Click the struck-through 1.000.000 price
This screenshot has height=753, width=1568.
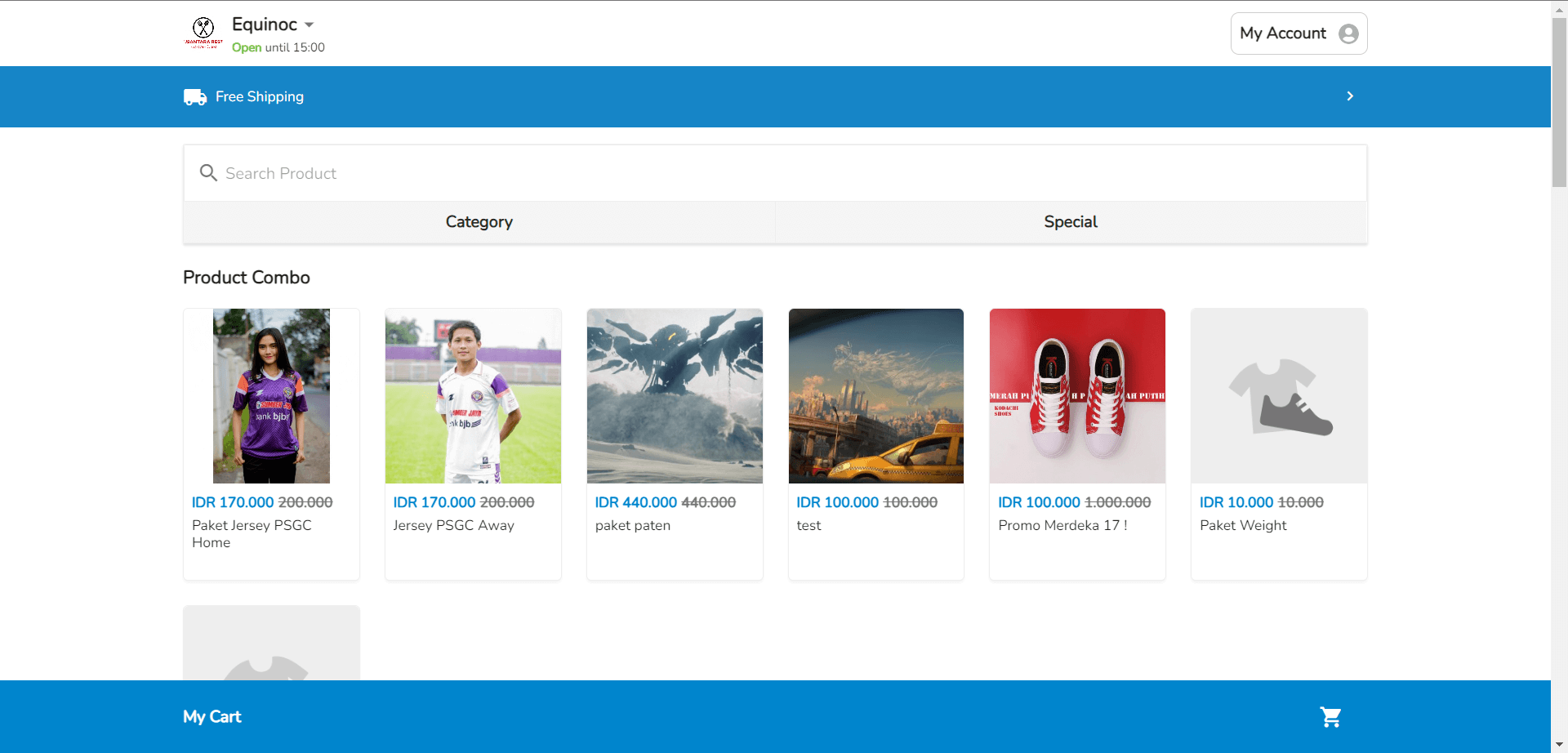coord(1117,502)
